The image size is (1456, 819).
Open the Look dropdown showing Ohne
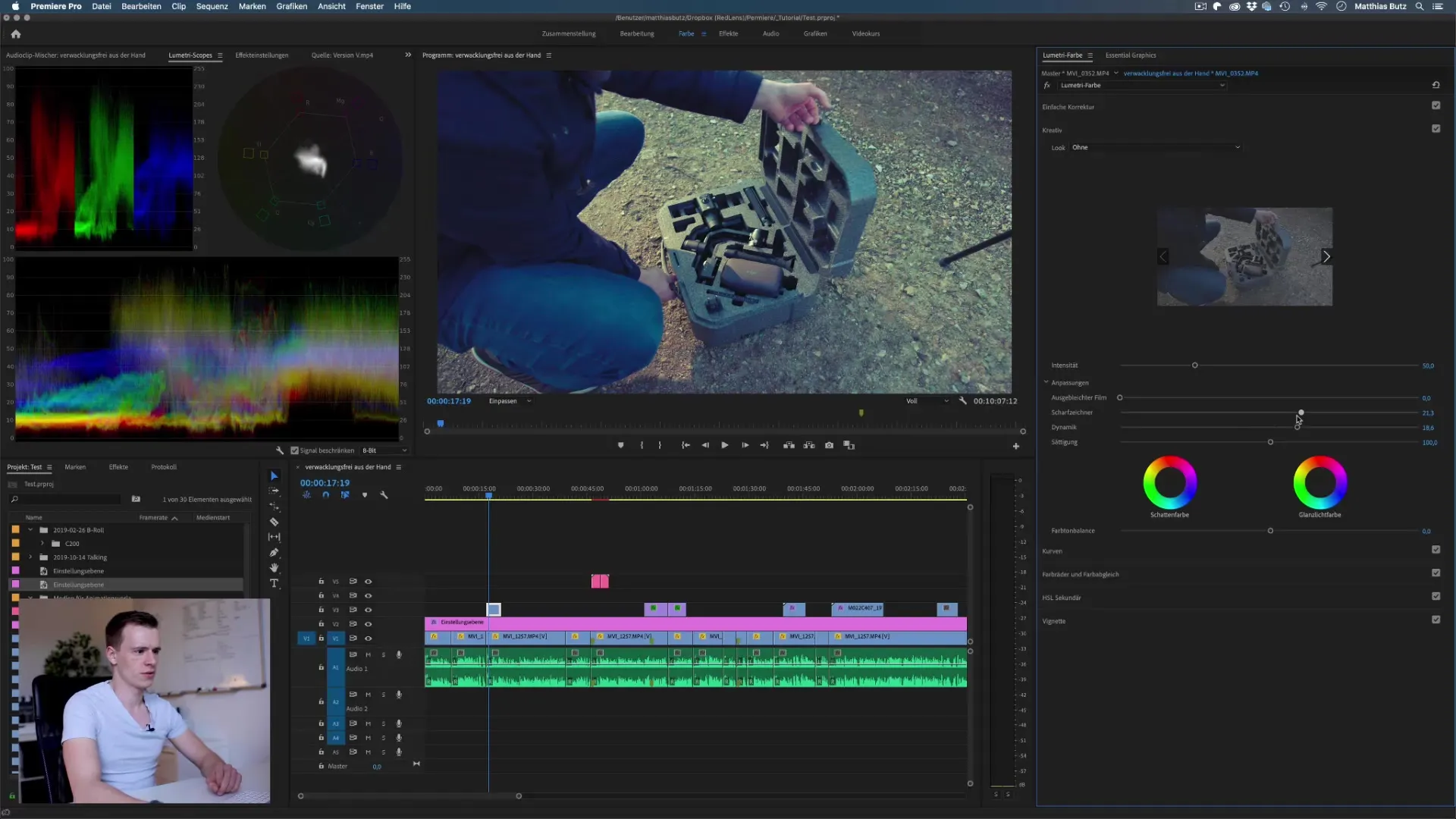1156,147
